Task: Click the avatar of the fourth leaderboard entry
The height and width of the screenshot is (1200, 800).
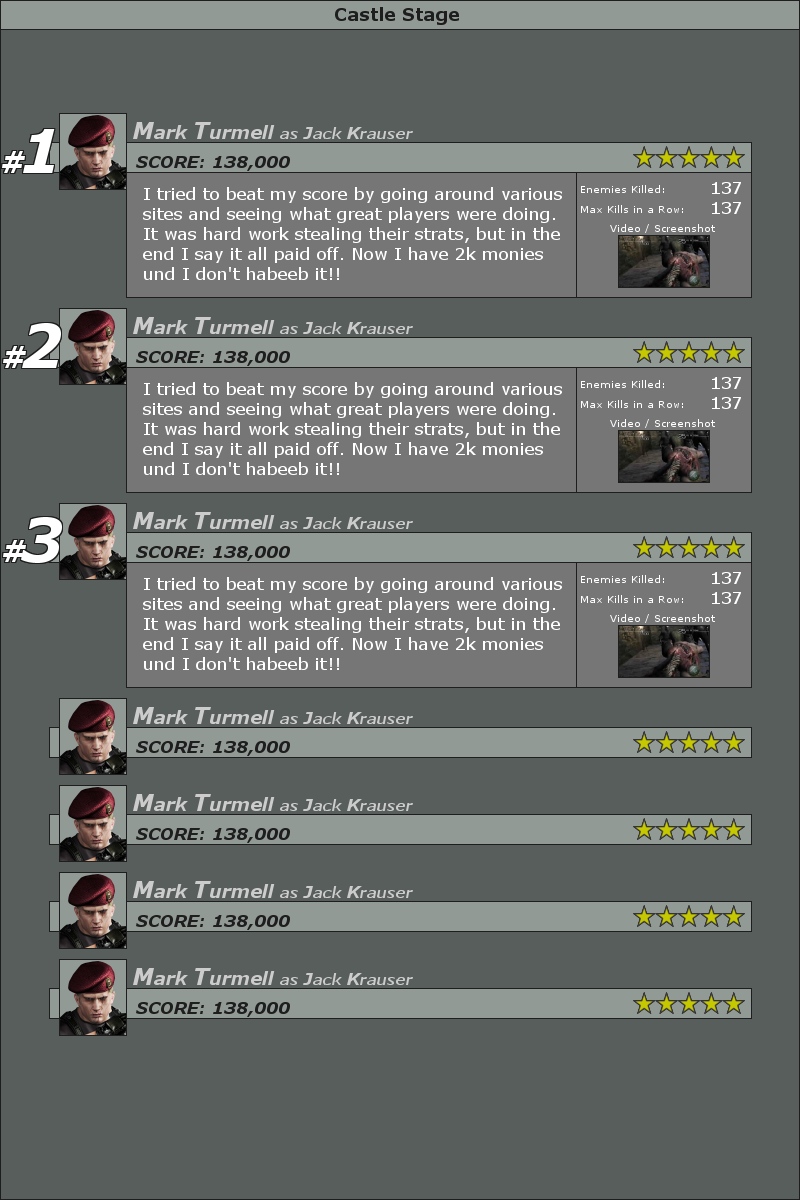Action: tap(93, 737)
